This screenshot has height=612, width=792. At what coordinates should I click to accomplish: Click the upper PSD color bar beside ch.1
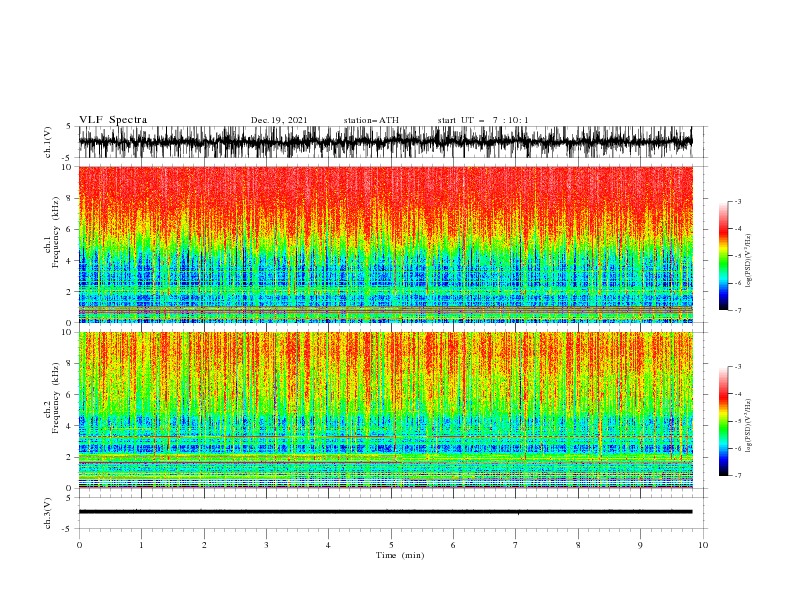point(723,256)
